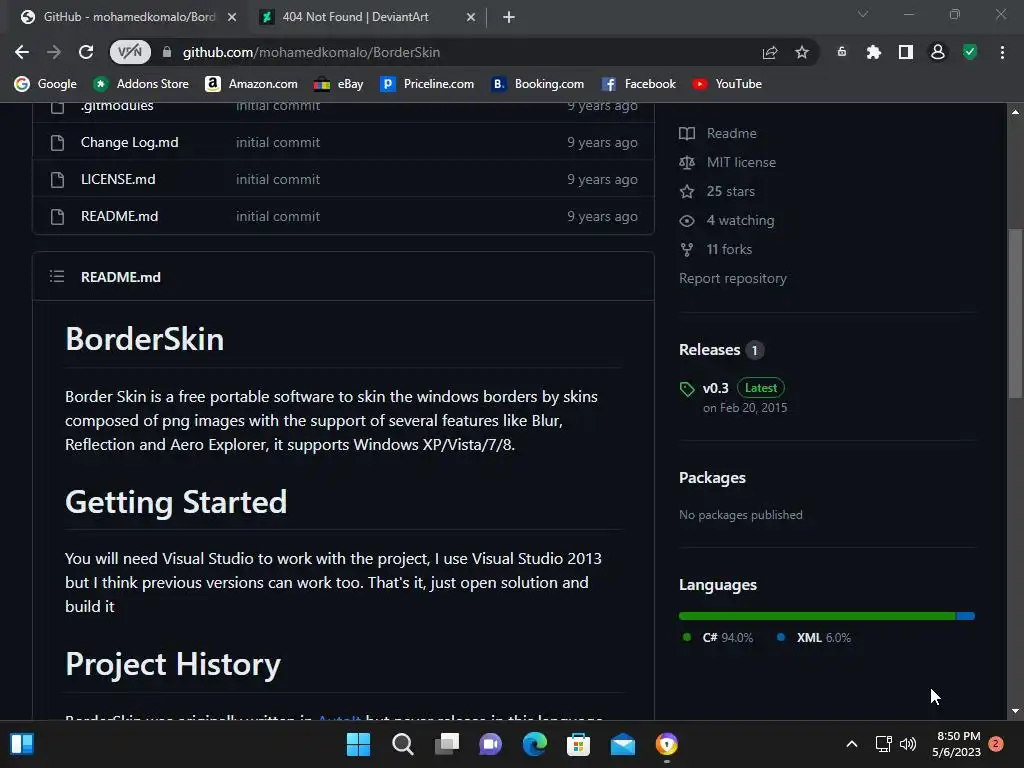View initial commit for Change Log.md
The height and width of the screenshot is (768, 1024).
pyautogui.click(x=278, y=142)
